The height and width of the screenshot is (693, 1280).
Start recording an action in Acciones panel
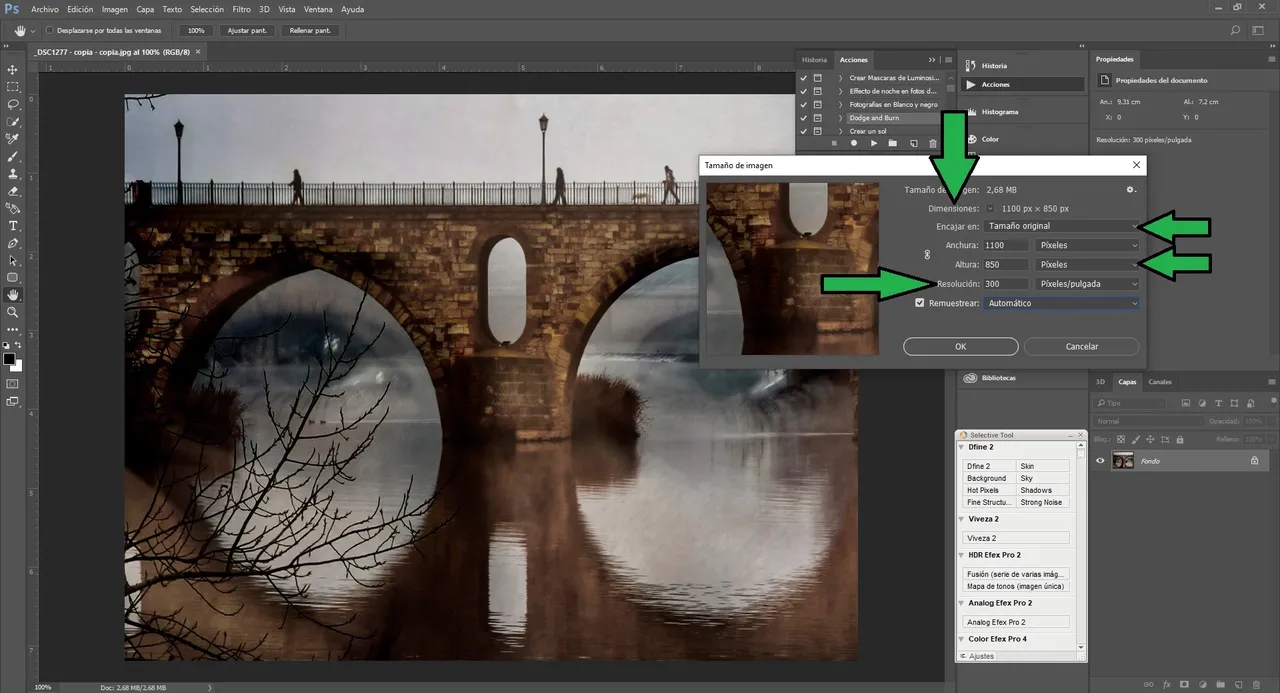click(x=854, y=143)
